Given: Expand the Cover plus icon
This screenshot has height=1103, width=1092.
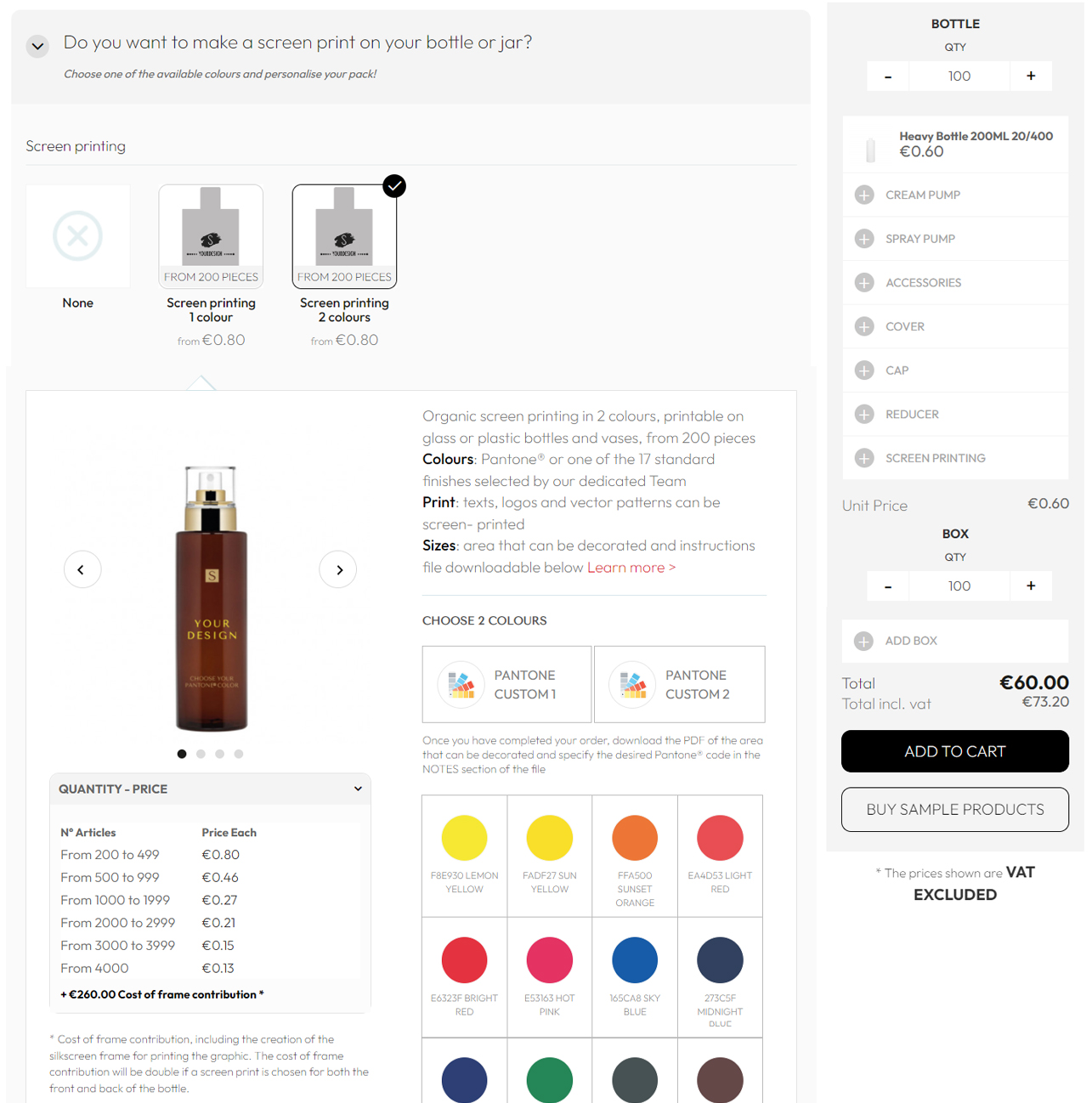Looking at the screenshot, I should coord(864,326).
